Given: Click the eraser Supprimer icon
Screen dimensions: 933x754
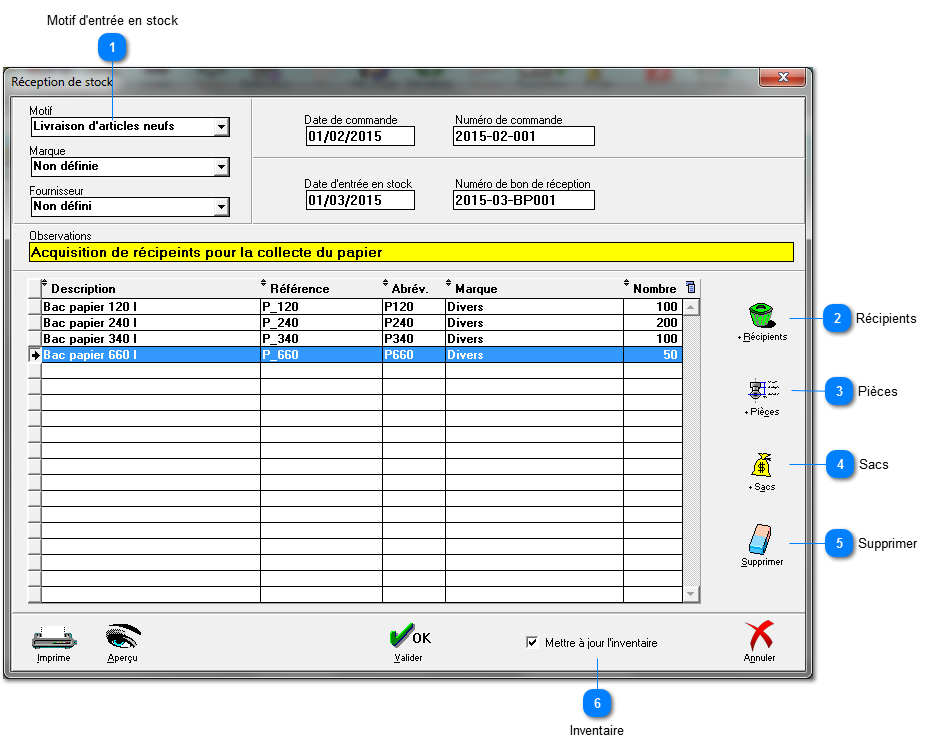Looking at the screenshot, I should 762,540.
